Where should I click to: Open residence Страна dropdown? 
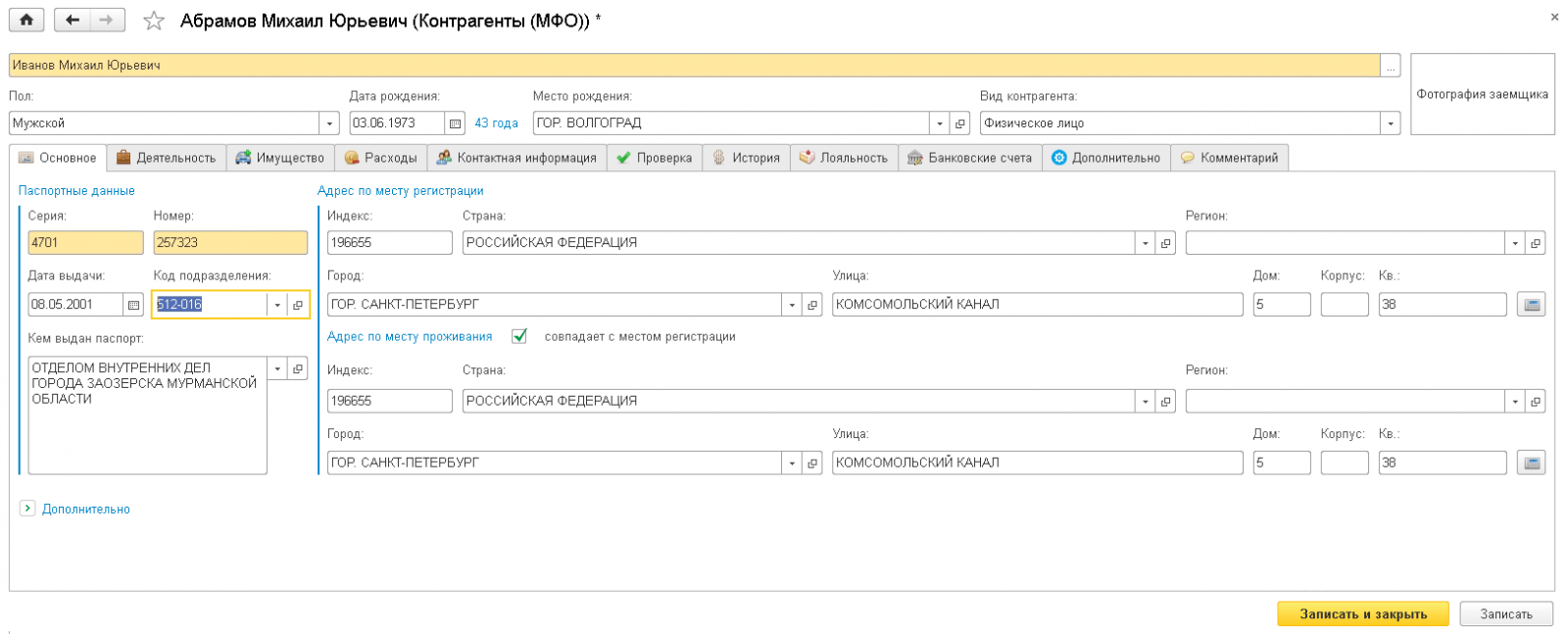(1145, 401)
